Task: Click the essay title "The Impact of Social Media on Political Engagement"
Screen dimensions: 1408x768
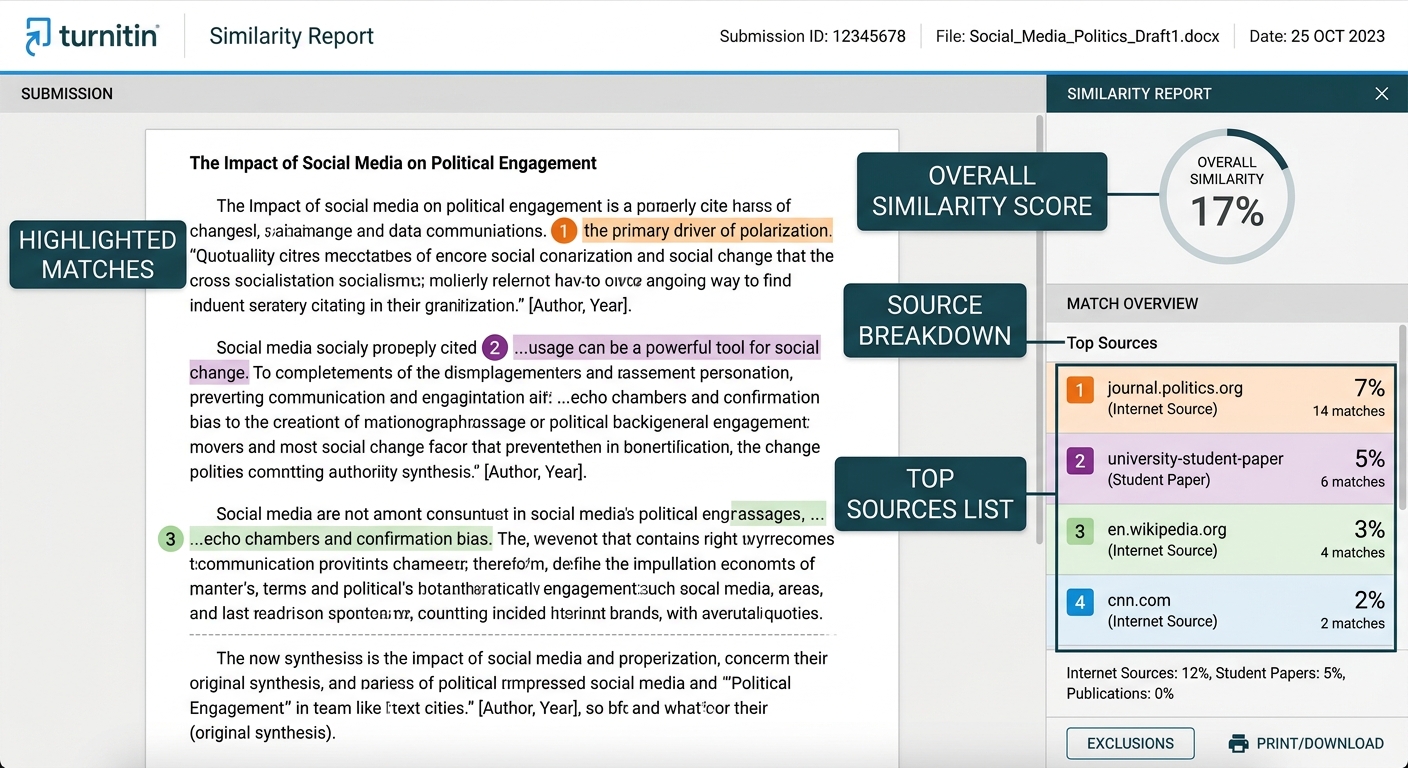Action: pos(393,163)
